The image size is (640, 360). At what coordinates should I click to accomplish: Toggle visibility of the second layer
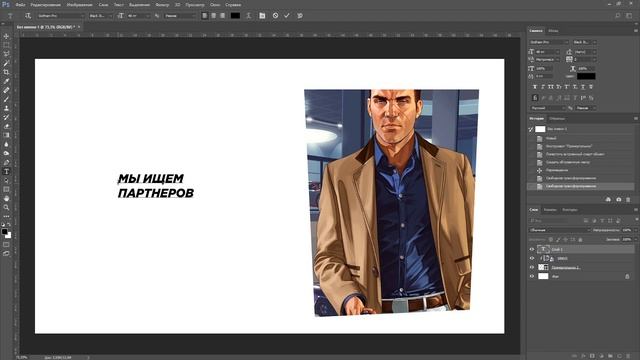[x=532, y=258]
